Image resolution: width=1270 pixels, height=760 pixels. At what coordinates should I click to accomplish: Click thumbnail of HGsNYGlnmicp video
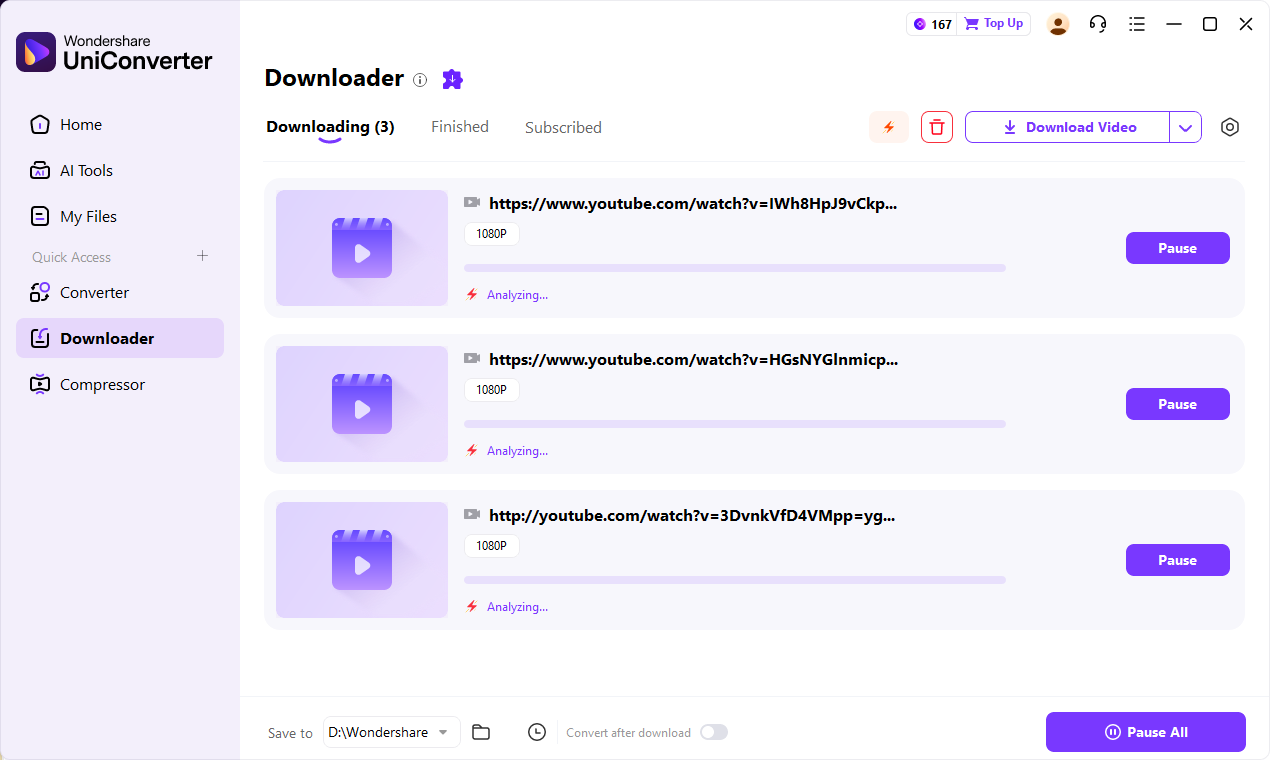pyautogui.click(x=362, y=404)
